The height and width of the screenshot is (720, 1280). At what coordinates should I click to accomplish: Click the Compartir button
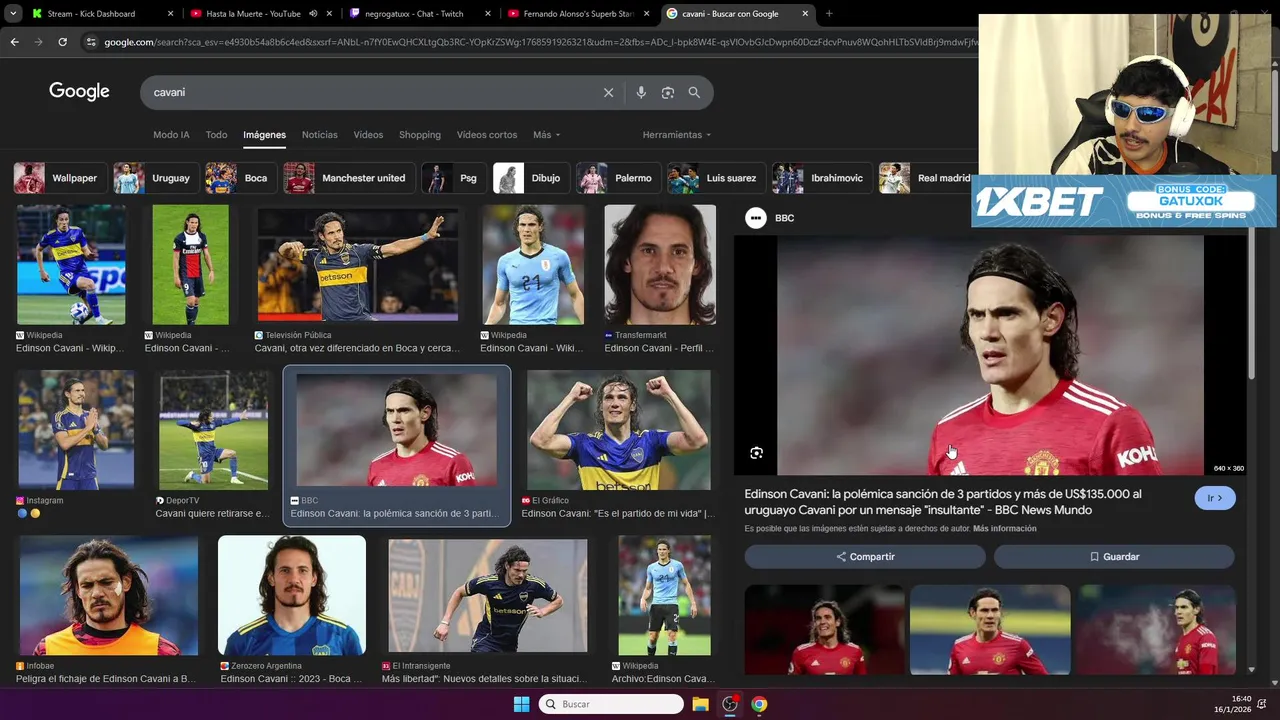pos(865,557)
